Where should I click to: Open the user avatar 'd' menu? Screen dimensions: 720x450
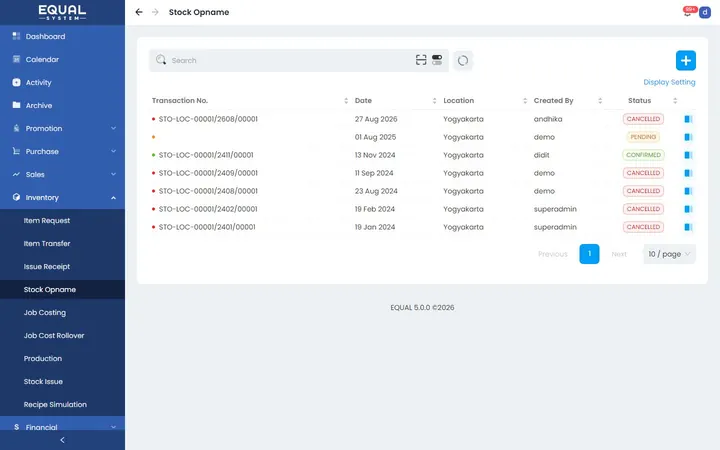pyautogui.click(x=704, y=12)
